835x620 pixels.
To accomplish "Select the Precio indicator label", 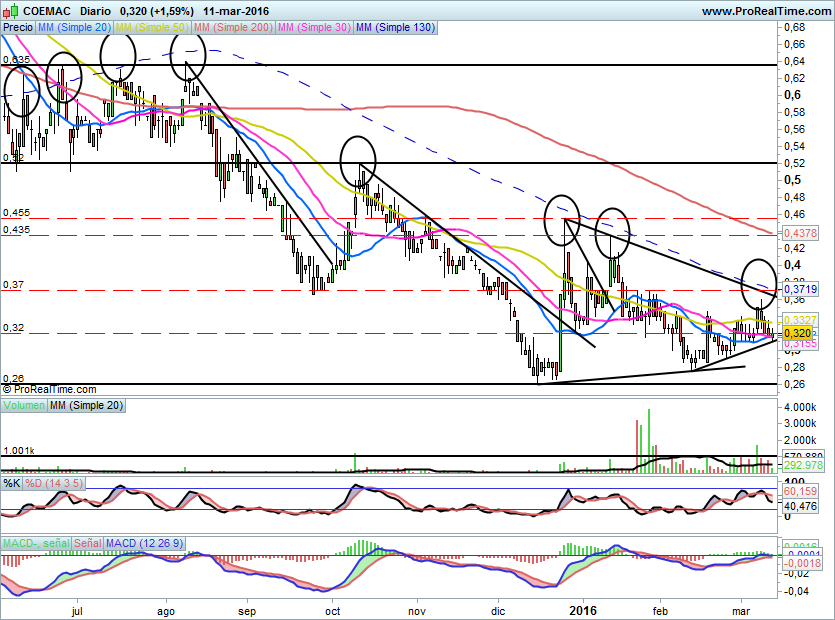I will click(x=17, y=28).
